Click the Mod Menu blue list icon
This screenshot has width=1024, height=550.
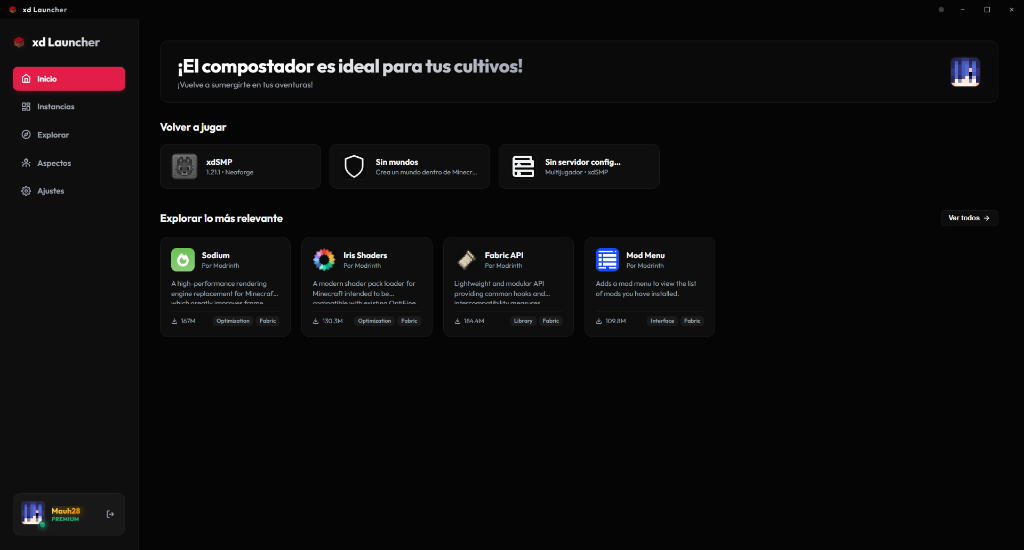(x=607, y=260)
